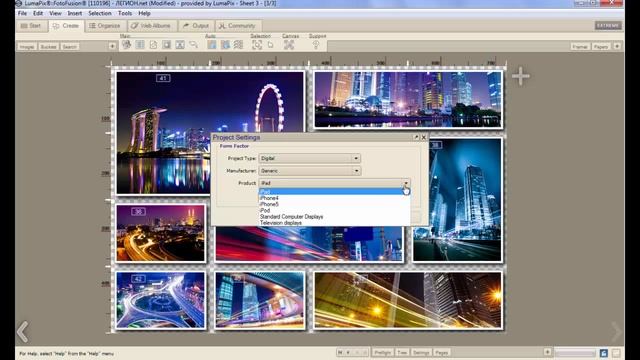
Task: Click the Support lightbulb icon
Action: (x=316, y=44)
